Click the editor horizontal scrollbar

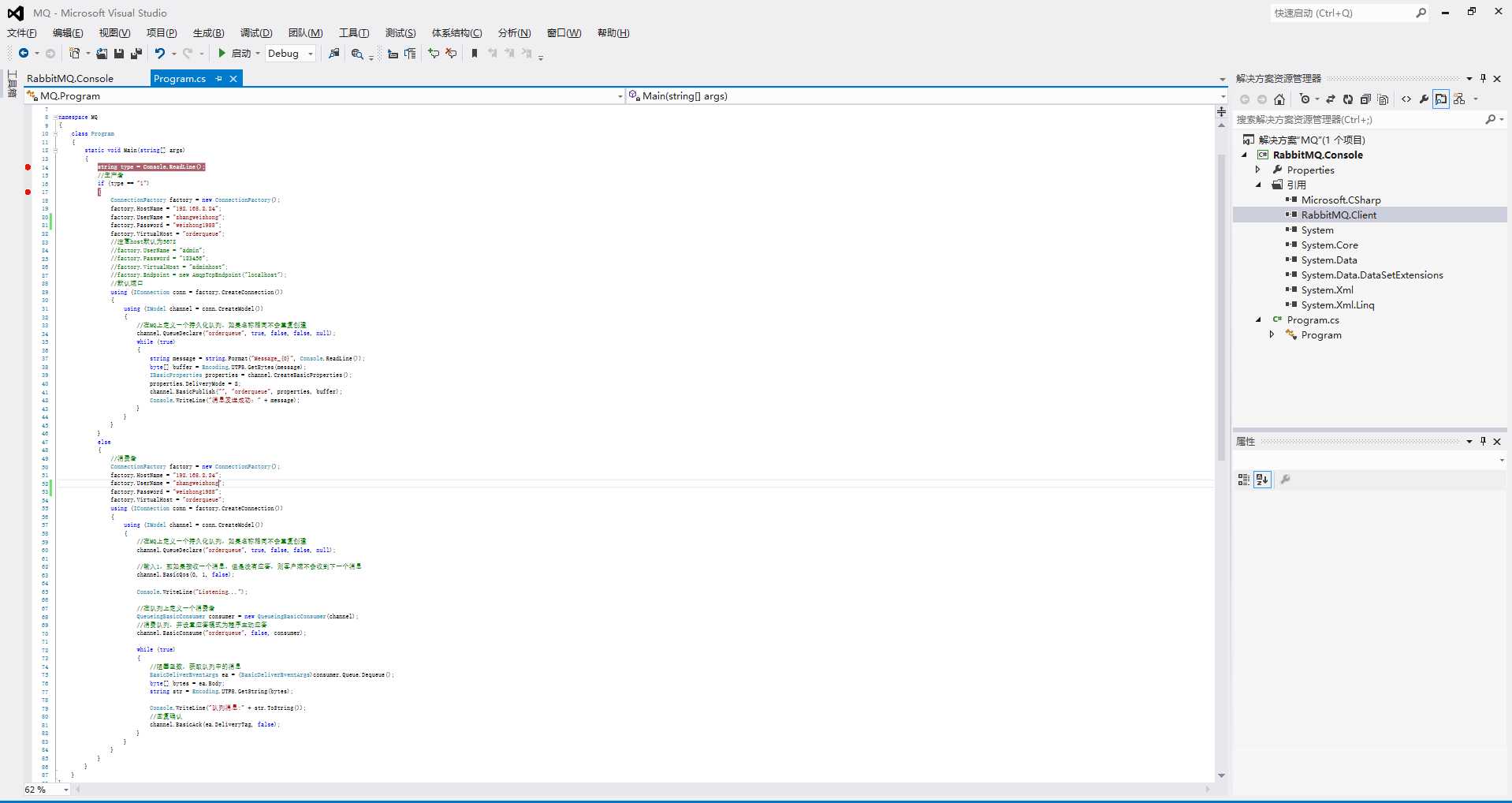click(x=642, y=790)
